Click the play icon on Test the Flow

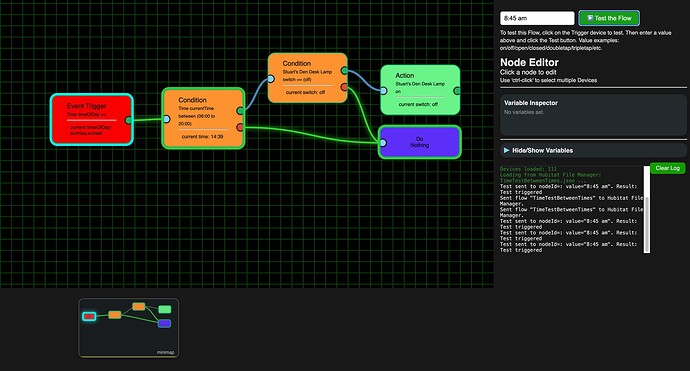(590, 18)
